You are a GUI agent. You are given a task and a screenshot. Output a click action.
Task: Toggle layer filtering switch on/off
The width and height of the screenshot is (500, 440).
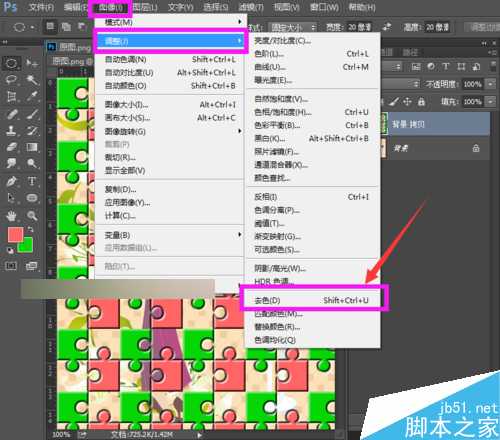click(x=493, y=66)
